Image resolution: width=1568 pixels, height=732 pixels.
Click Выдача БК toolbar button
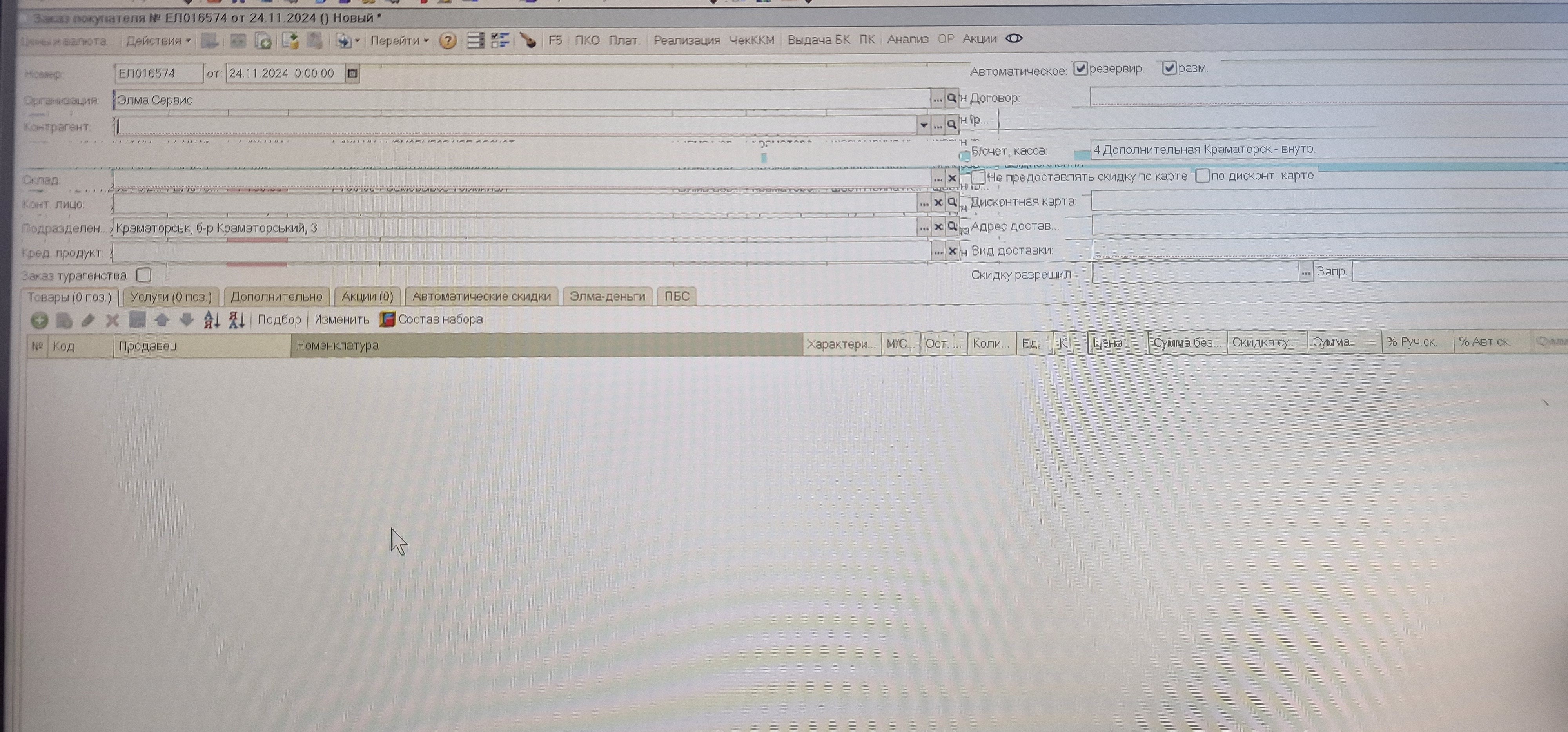[x=819, y=40]
